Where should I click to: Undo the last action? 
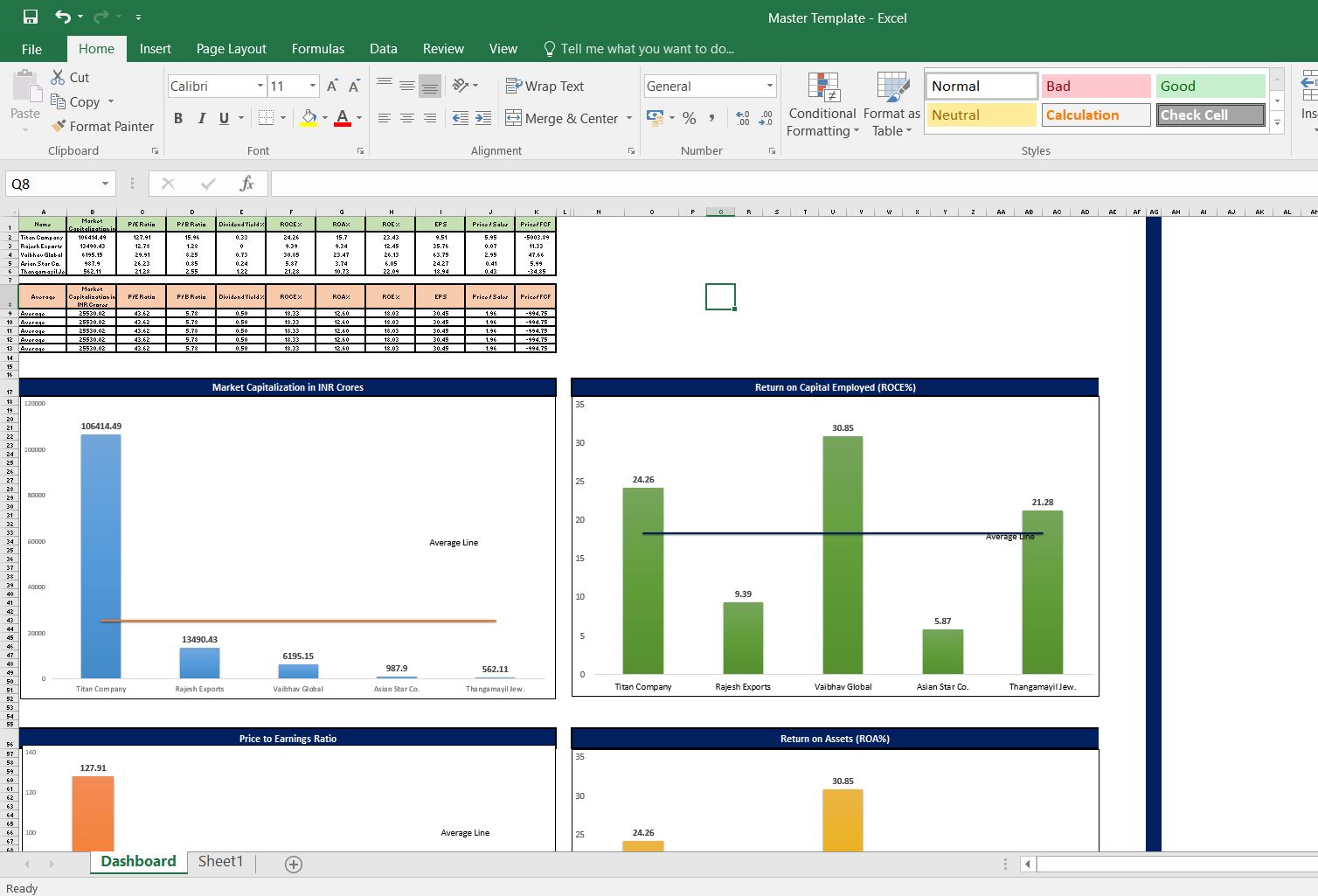(63, 17)
